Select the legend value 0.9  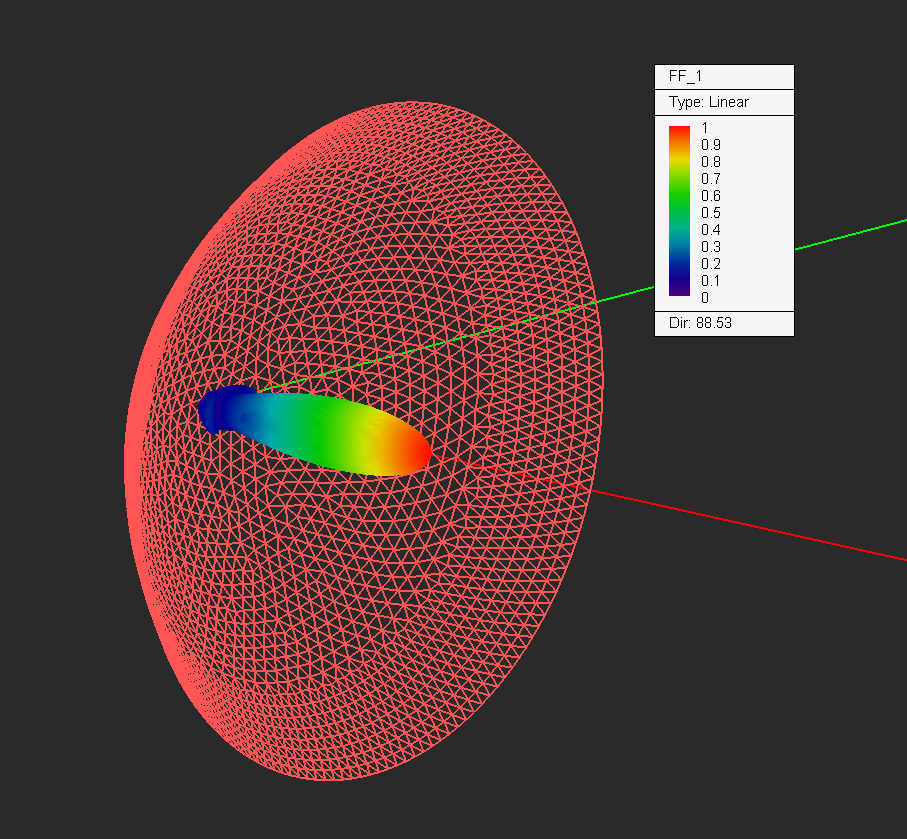pos(710,145)
